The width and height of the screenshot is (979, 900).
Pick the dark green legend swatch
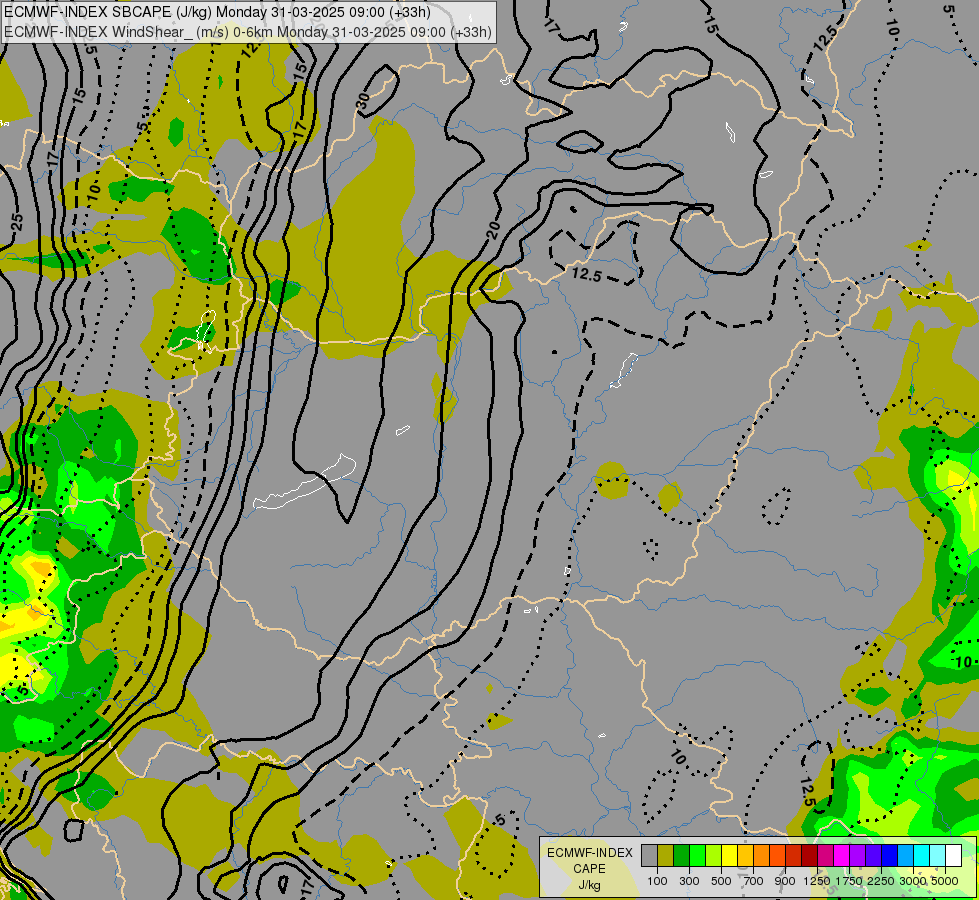(x=681, y=855)
